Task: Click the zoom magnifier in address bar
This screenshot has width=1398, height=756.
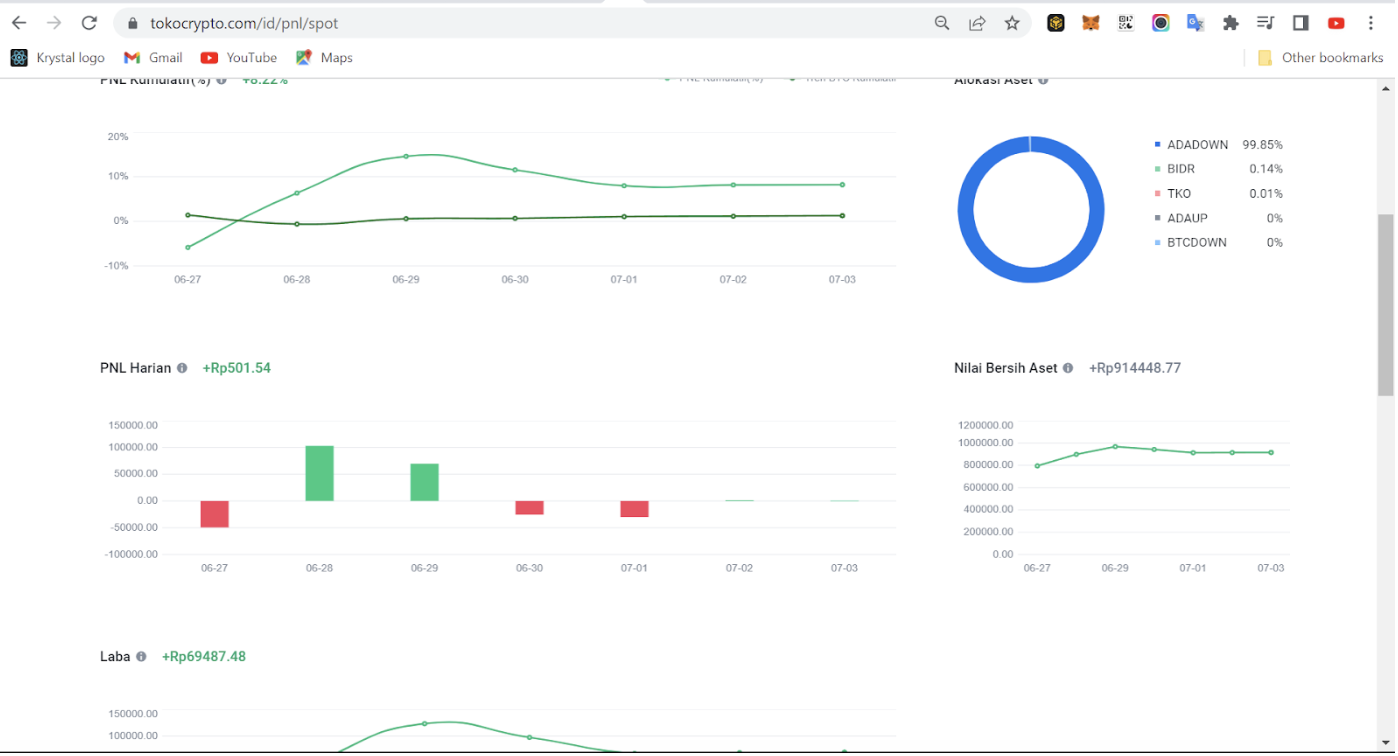Action: click(942, 23)
